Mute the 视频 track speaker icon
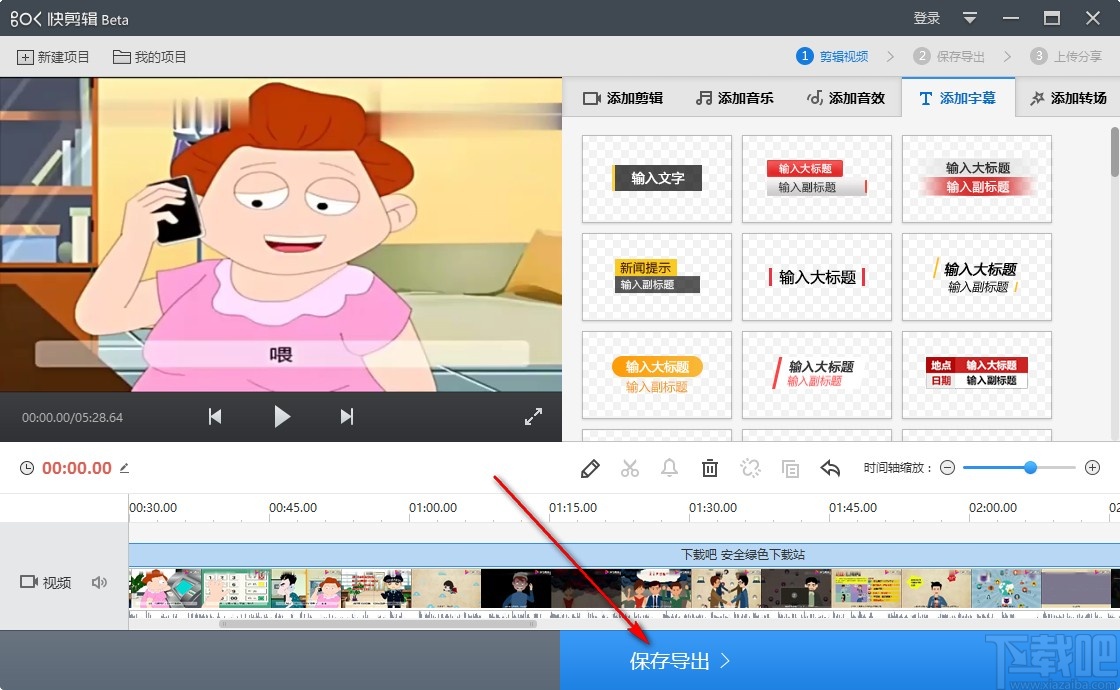Screen dimensions: 1120x690 (x=99, y=582)
